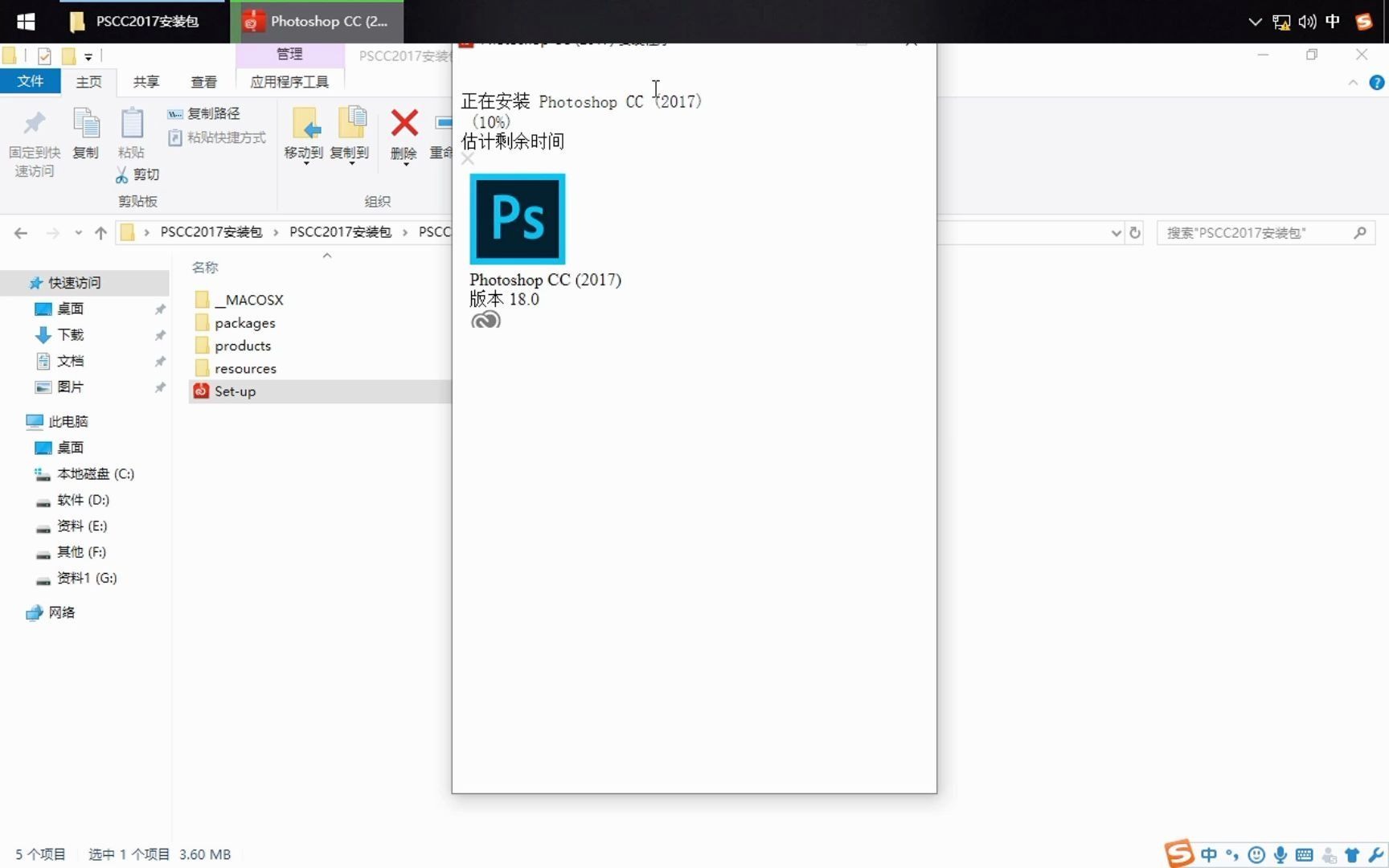1389x868 pixels.
Task: Show hidden tray icons chevron
Action: coord(1255,22)
